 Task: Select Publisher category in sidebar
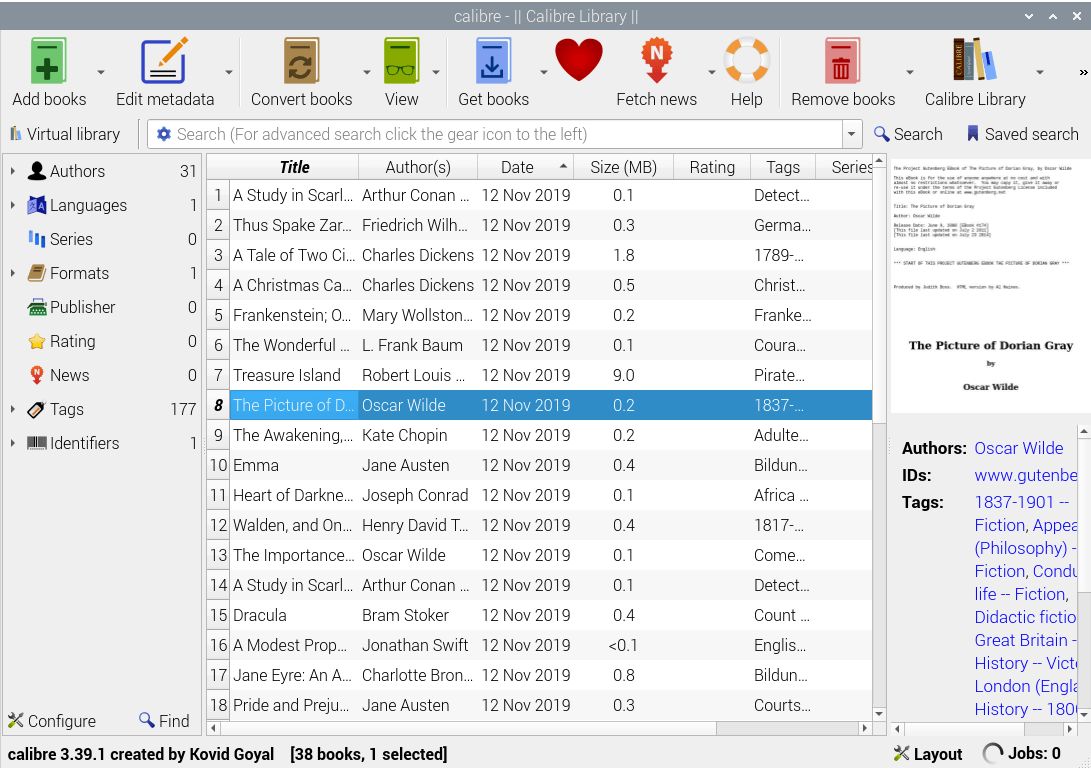tap(82, 307)
